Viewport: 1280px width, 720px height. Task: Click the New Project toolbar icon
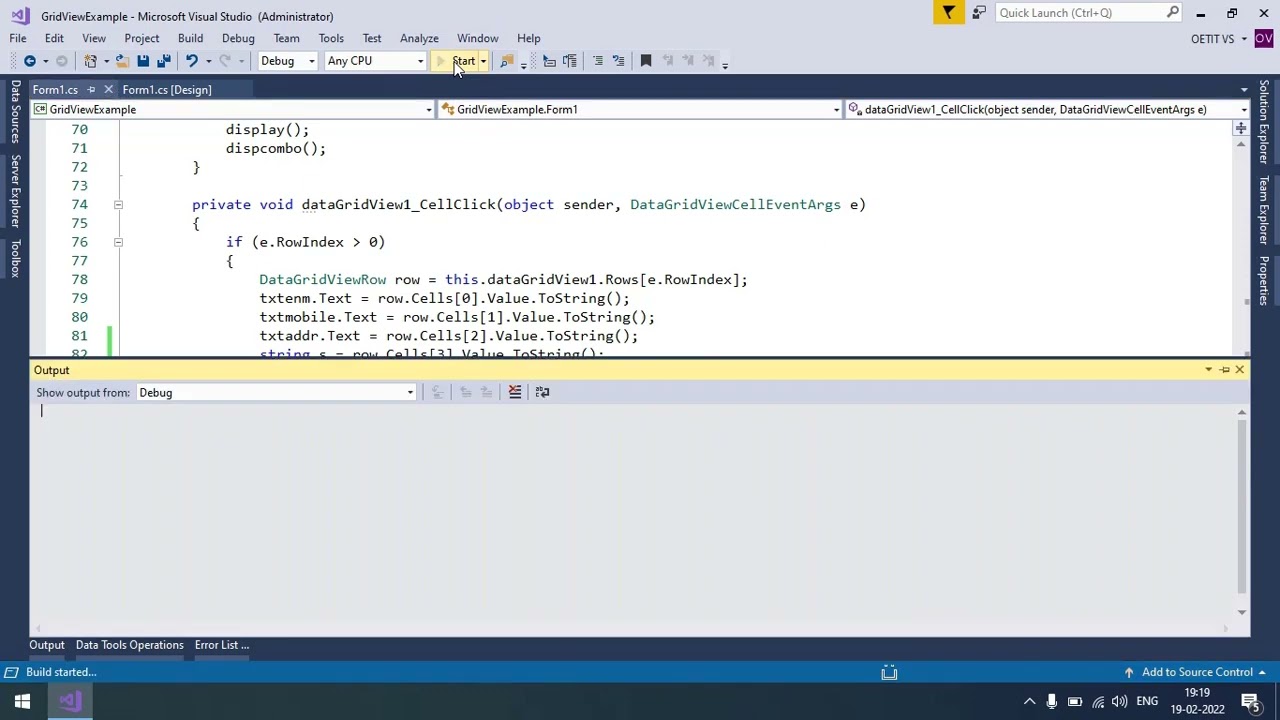90,61
